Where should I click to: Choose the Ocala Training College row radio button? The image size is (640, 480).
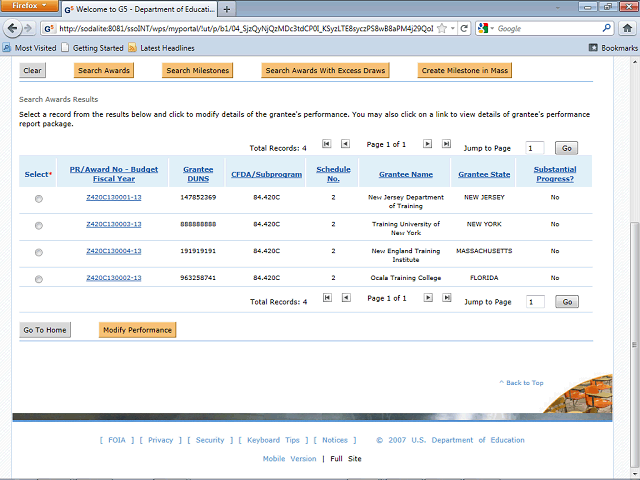click(39, 279)
